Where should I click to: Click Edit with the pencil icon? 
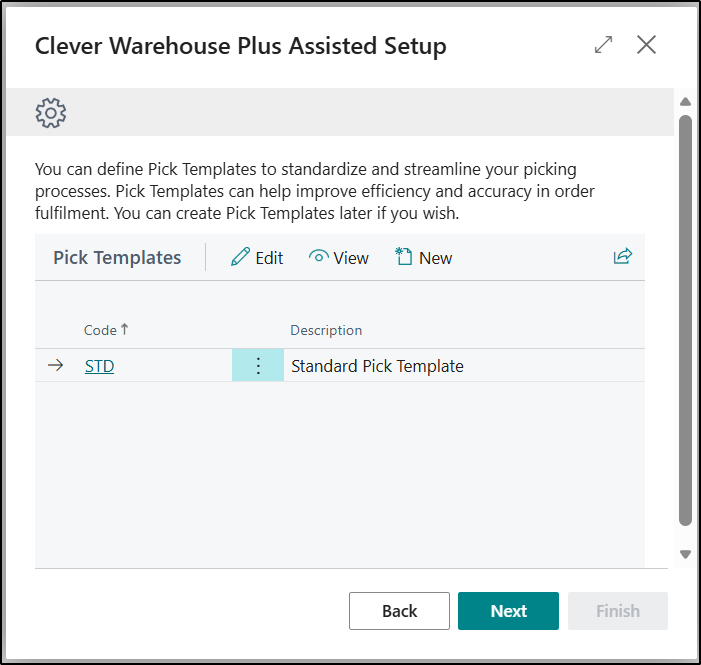pyautogui.click(x=257, y=258)
